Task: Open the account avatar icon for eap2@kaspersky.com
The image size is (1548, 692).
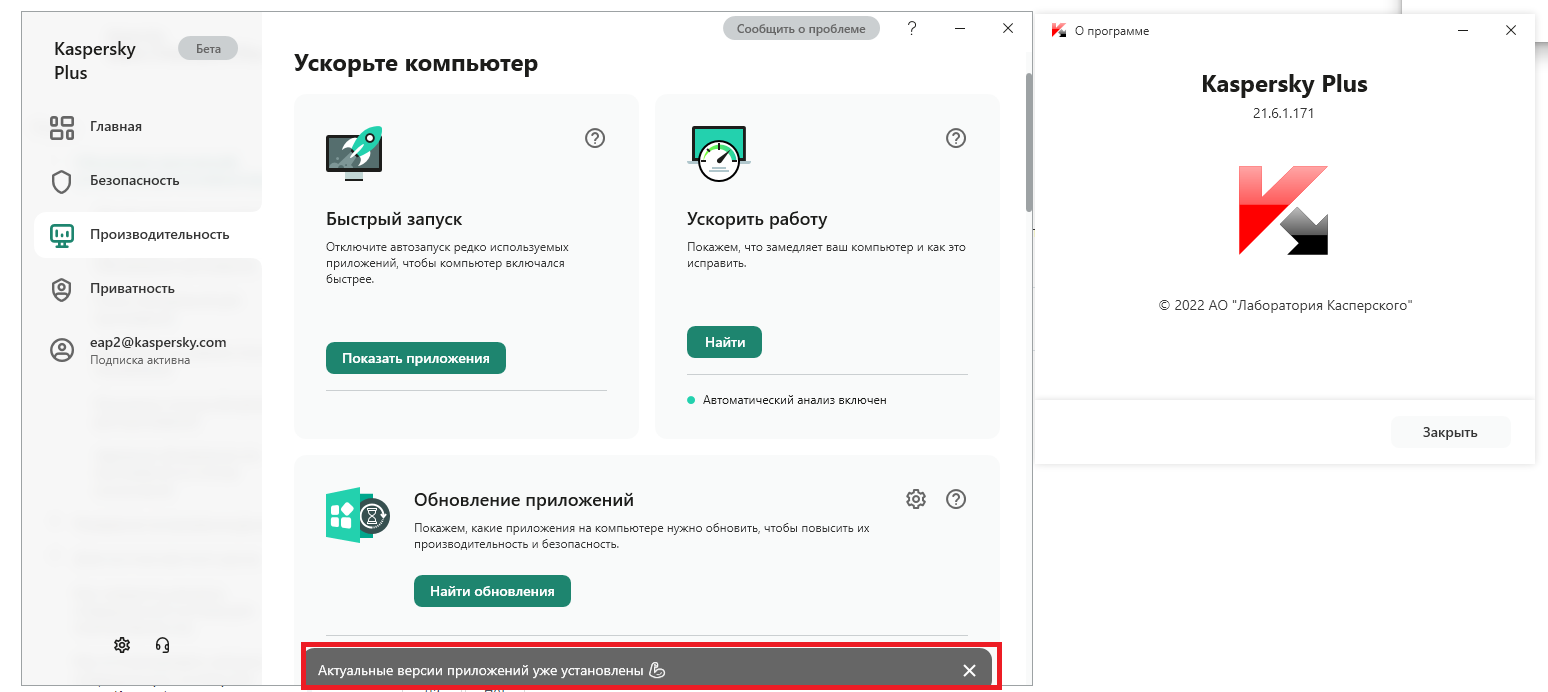Action: [62, 350]
